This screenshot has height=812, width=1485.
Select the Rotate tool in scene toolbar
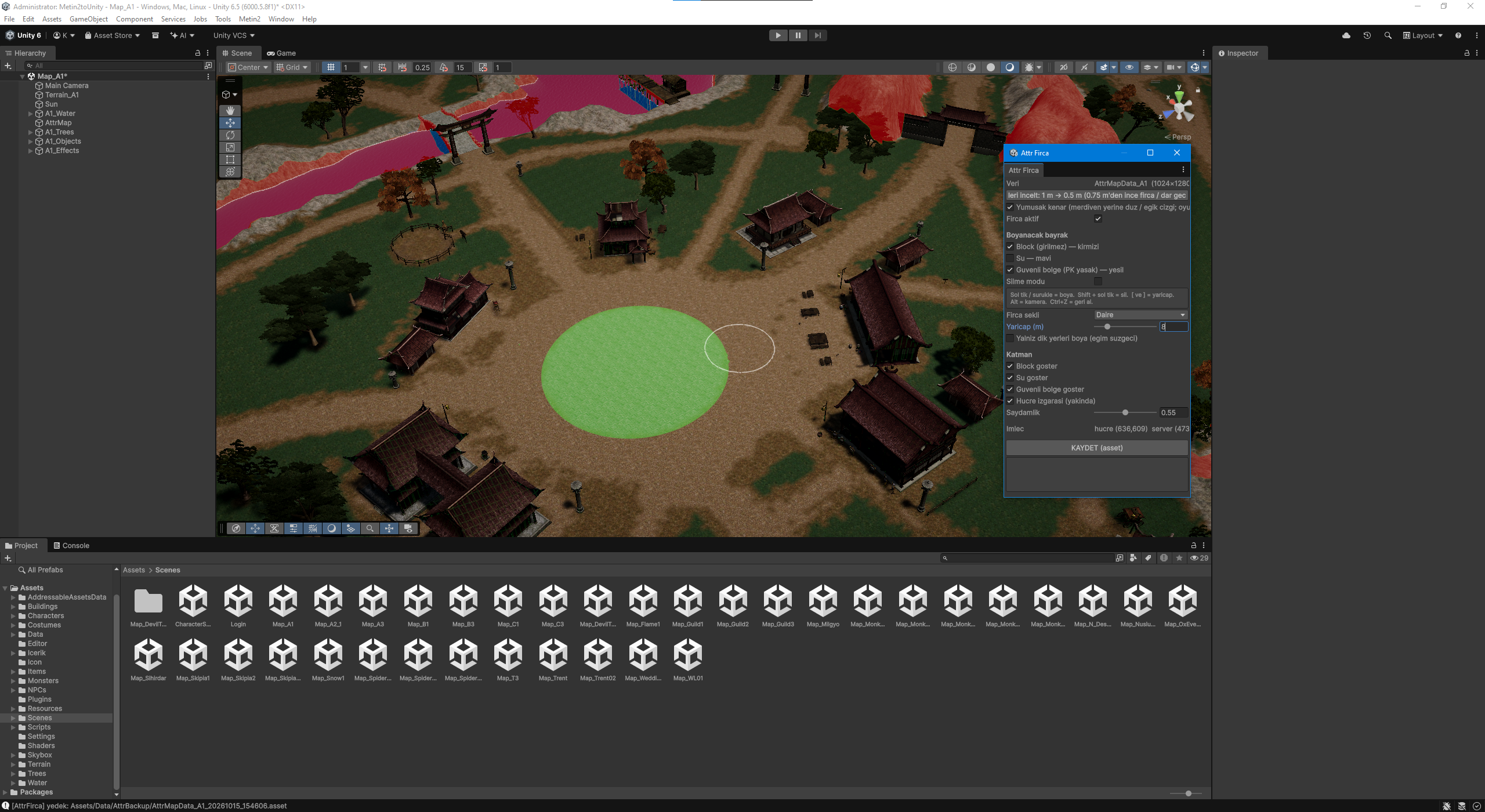point(230,135)
